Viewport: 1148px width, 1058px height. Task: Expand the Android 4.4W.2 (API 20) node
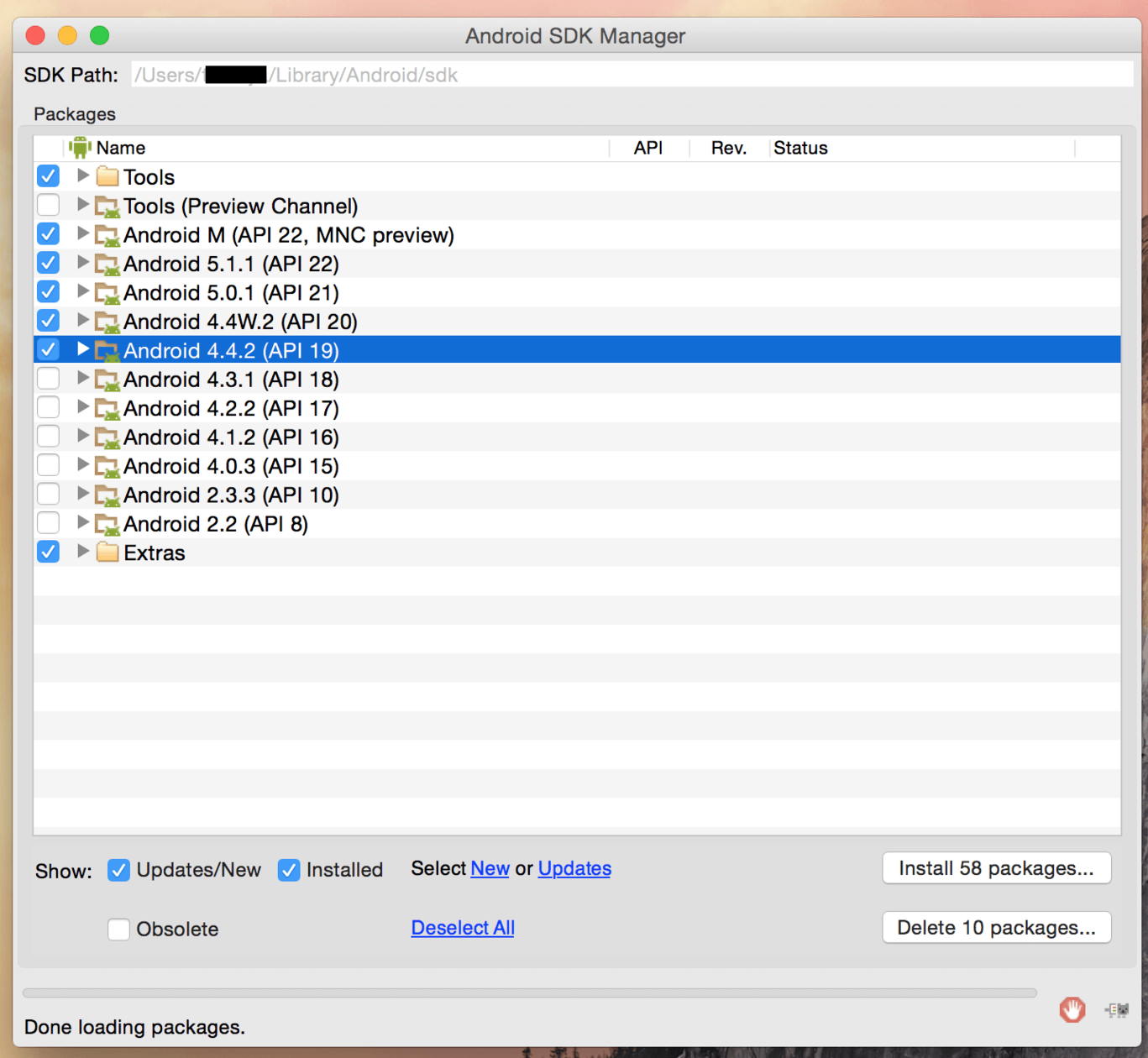[x=82, y=320]
